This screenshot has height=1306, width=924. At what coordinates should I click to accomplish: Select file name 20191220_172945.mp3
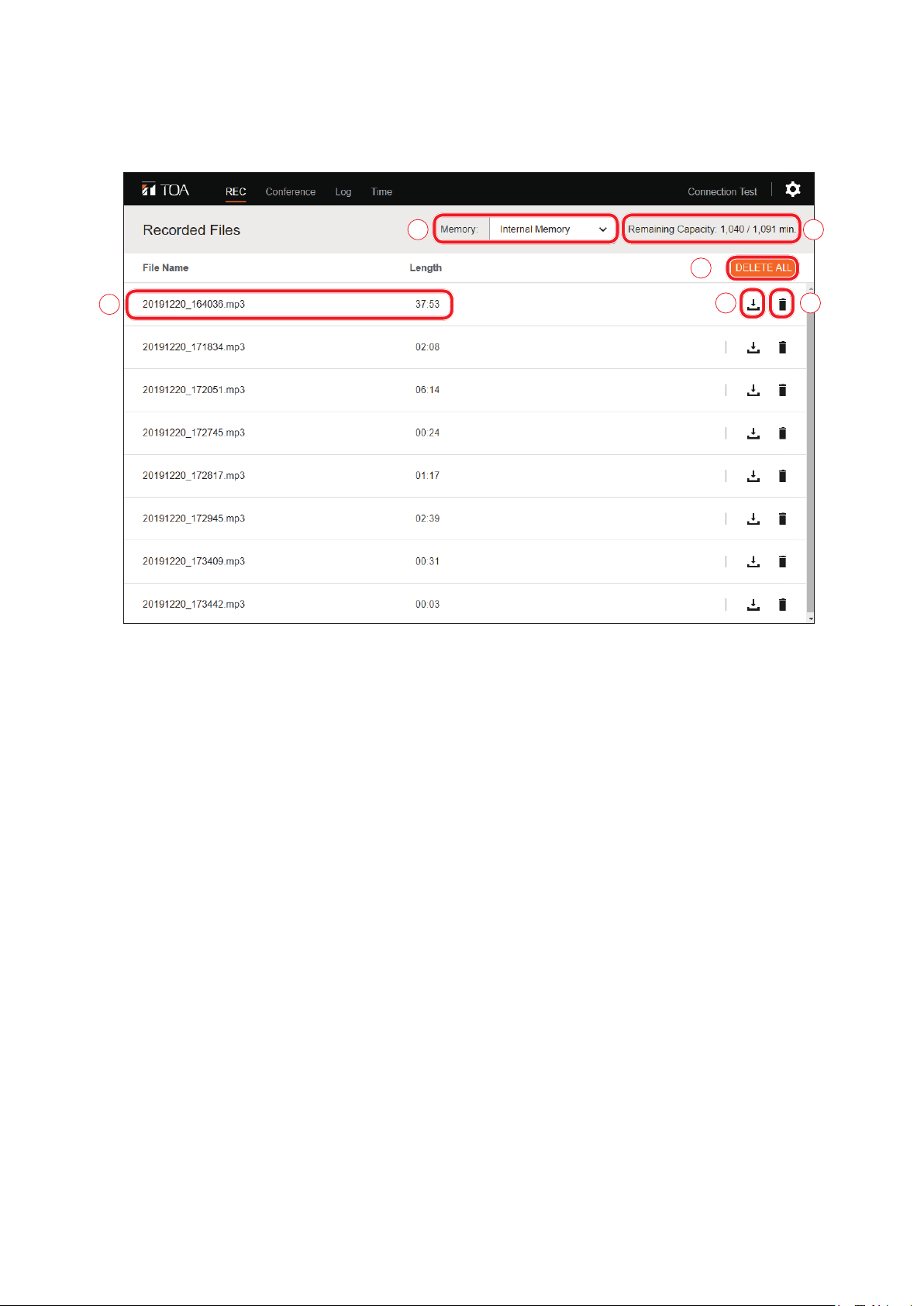point(194,519)
